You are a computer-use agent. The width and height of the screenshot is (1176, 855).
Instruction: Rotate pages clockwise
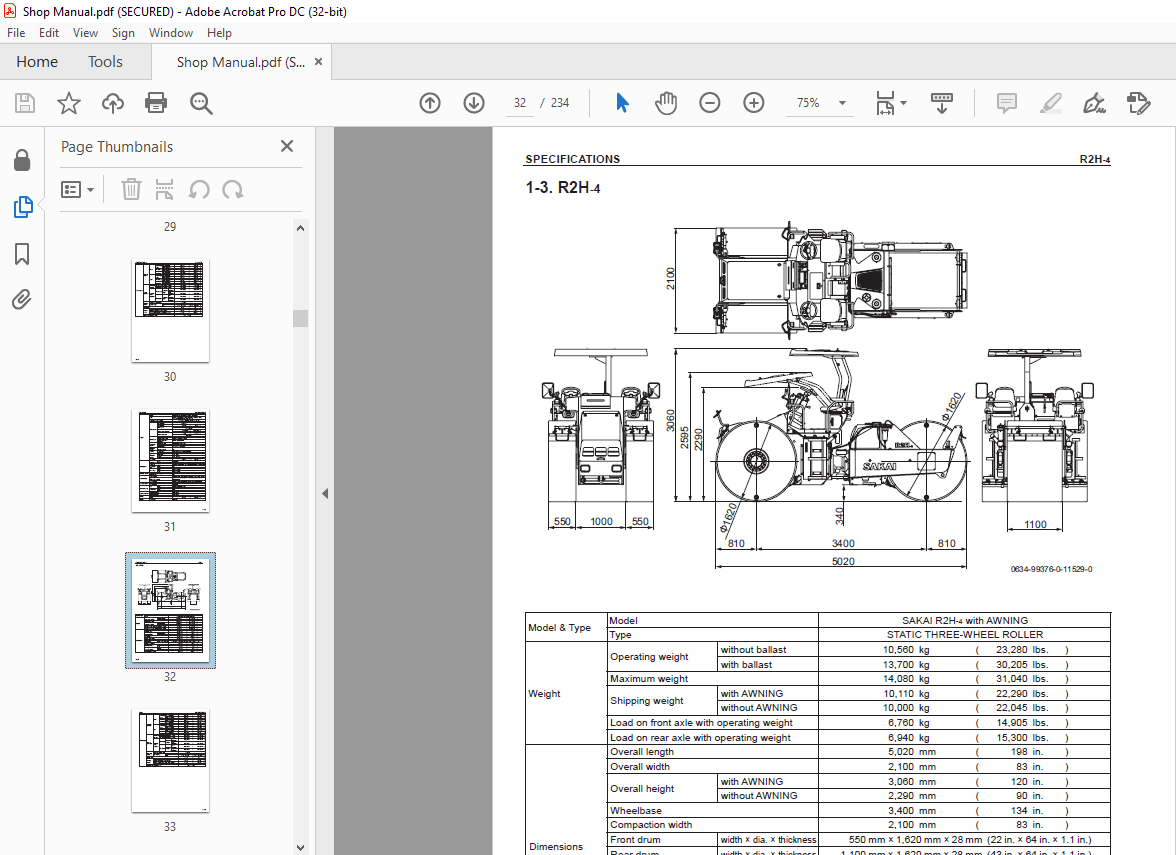pyautogui.click(x=232, y=189)
